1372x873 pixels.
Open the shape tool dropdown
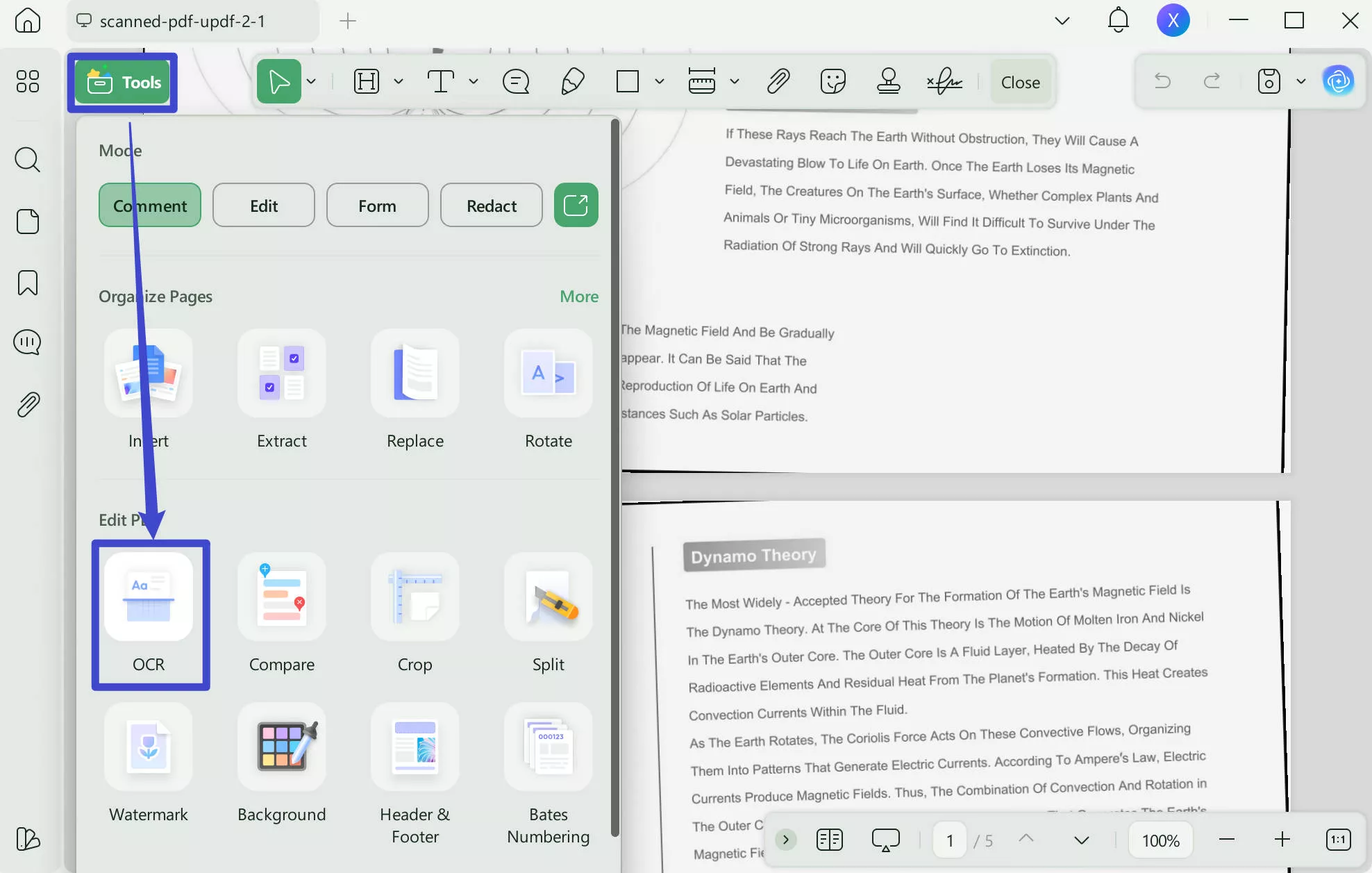click(x=658, y=81)
